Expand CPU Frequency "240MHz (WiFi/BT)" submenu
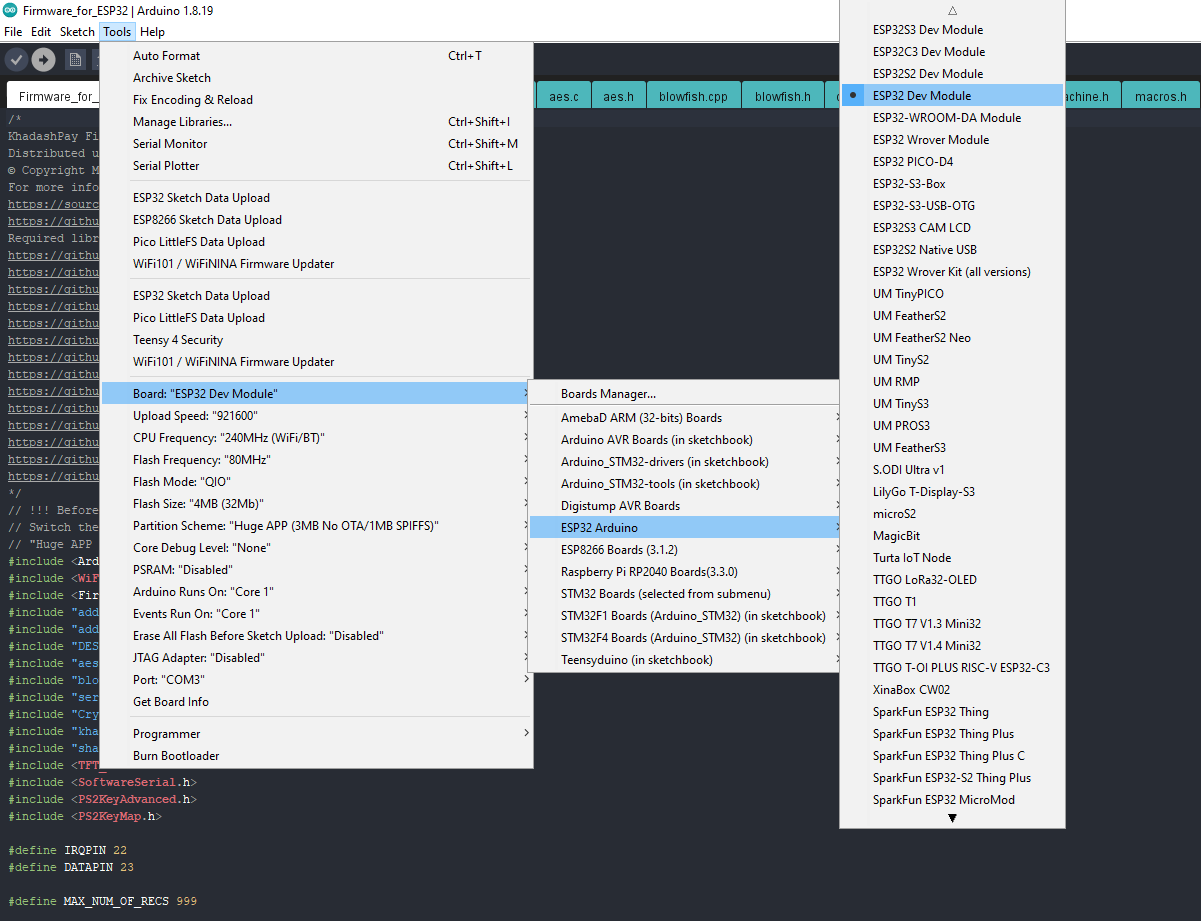The width and height of the screenshot is (1201, 921). tap(317, 438)
